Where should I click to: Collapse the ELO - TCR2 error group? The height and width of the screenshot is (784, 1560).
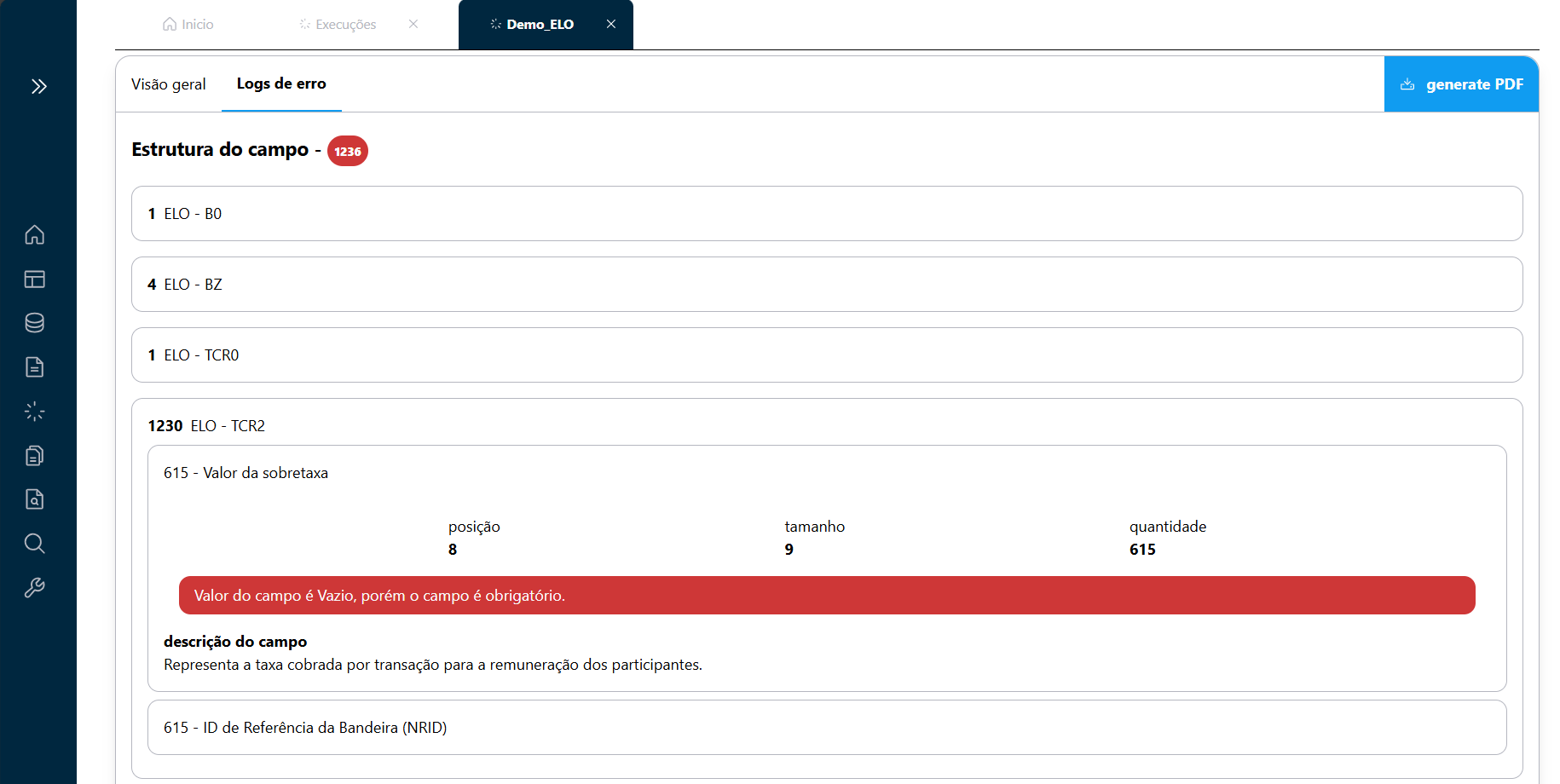[x=826, y=425]
